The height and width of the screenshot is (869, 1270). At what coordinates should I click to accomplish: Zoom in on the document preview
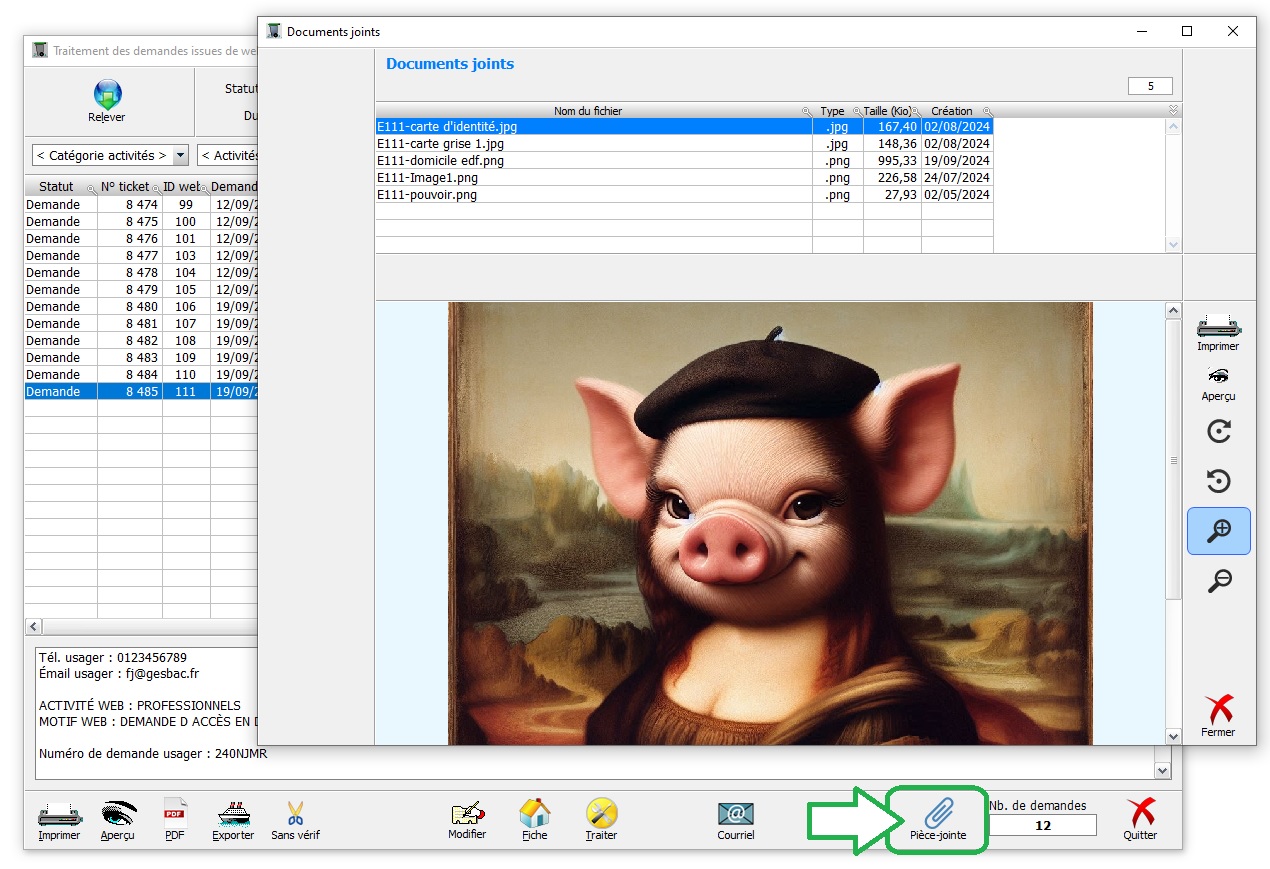pyautogui.click(x=1218, y=531)
